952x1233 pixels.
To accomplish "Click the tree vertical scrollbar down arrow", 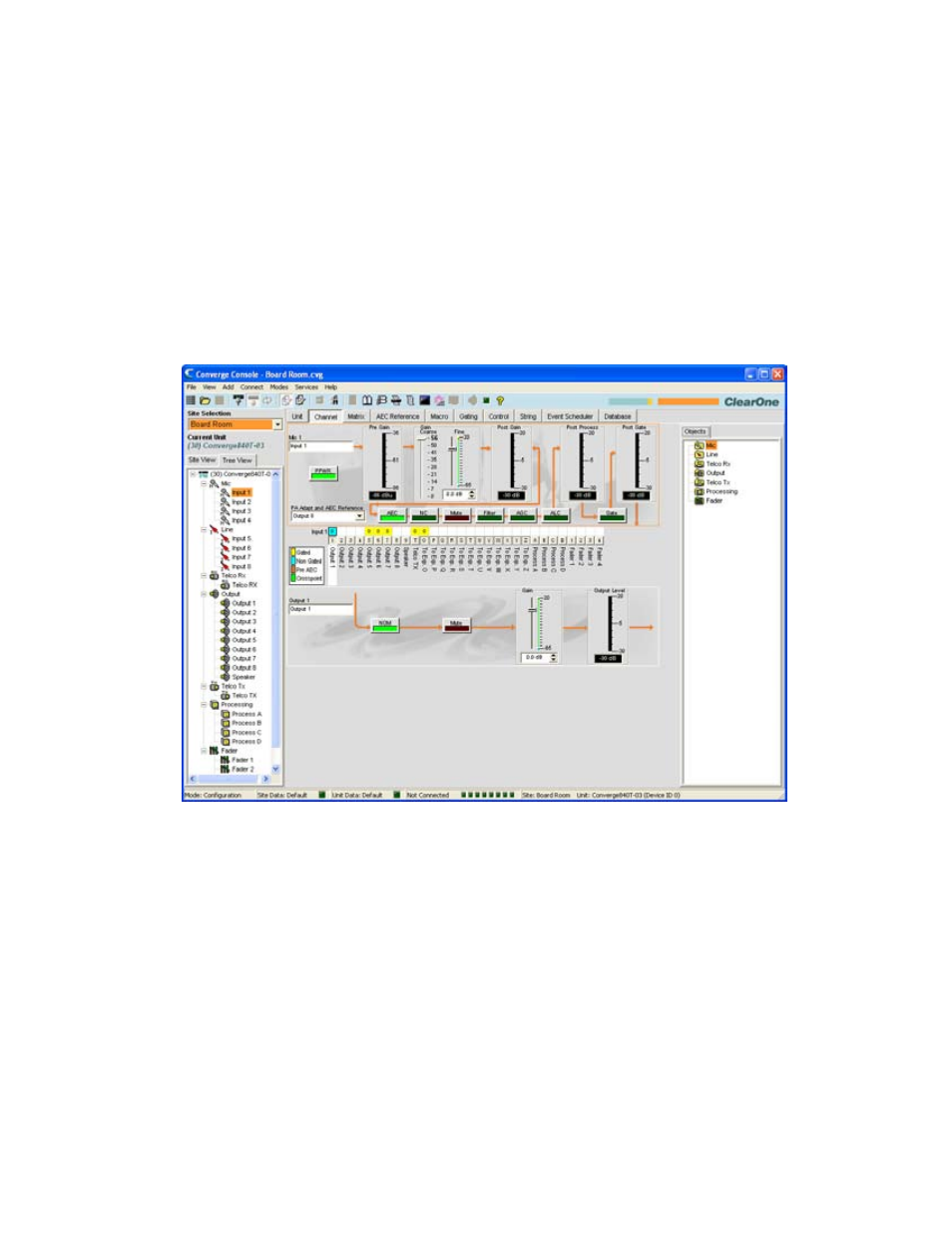I will 276,770.
